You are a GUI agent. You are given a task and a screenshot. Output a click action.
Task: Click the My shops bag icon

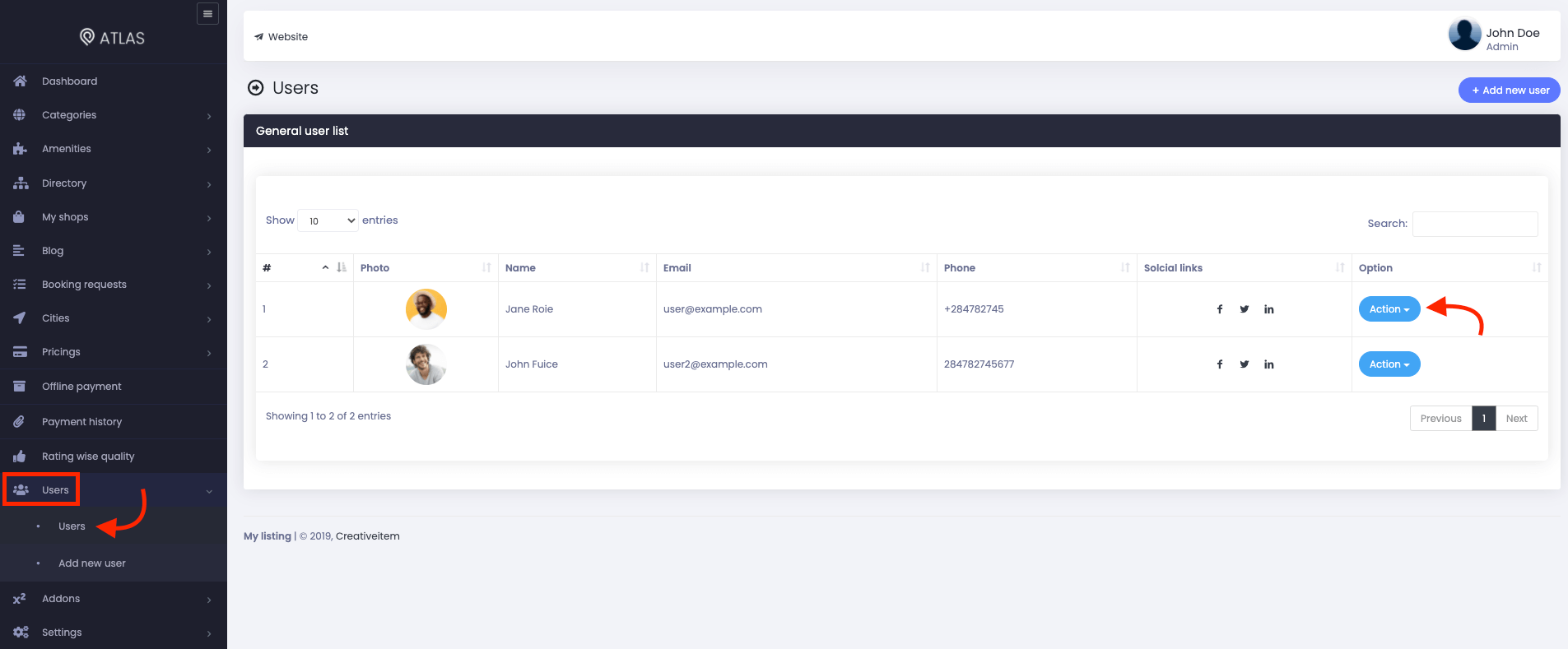click(x=19, y=217)
